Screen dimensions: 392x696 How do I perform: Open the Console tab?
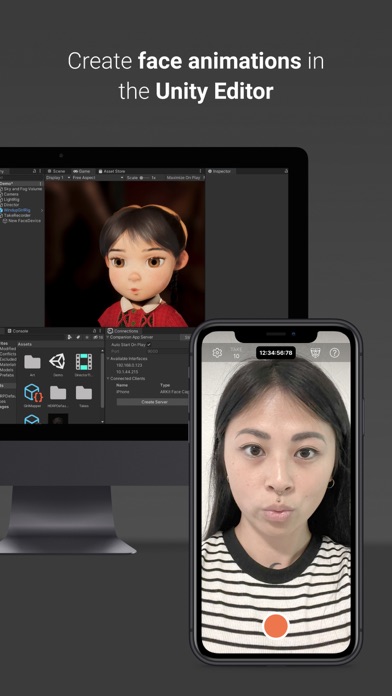[x=18, y=331]
